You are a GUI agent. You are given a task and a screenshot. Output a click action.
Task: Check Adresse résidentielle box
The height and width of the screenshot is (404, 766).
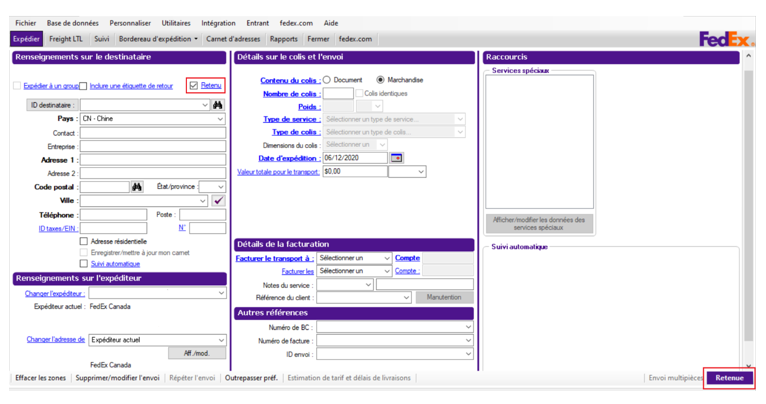click(x=84, y=241)
